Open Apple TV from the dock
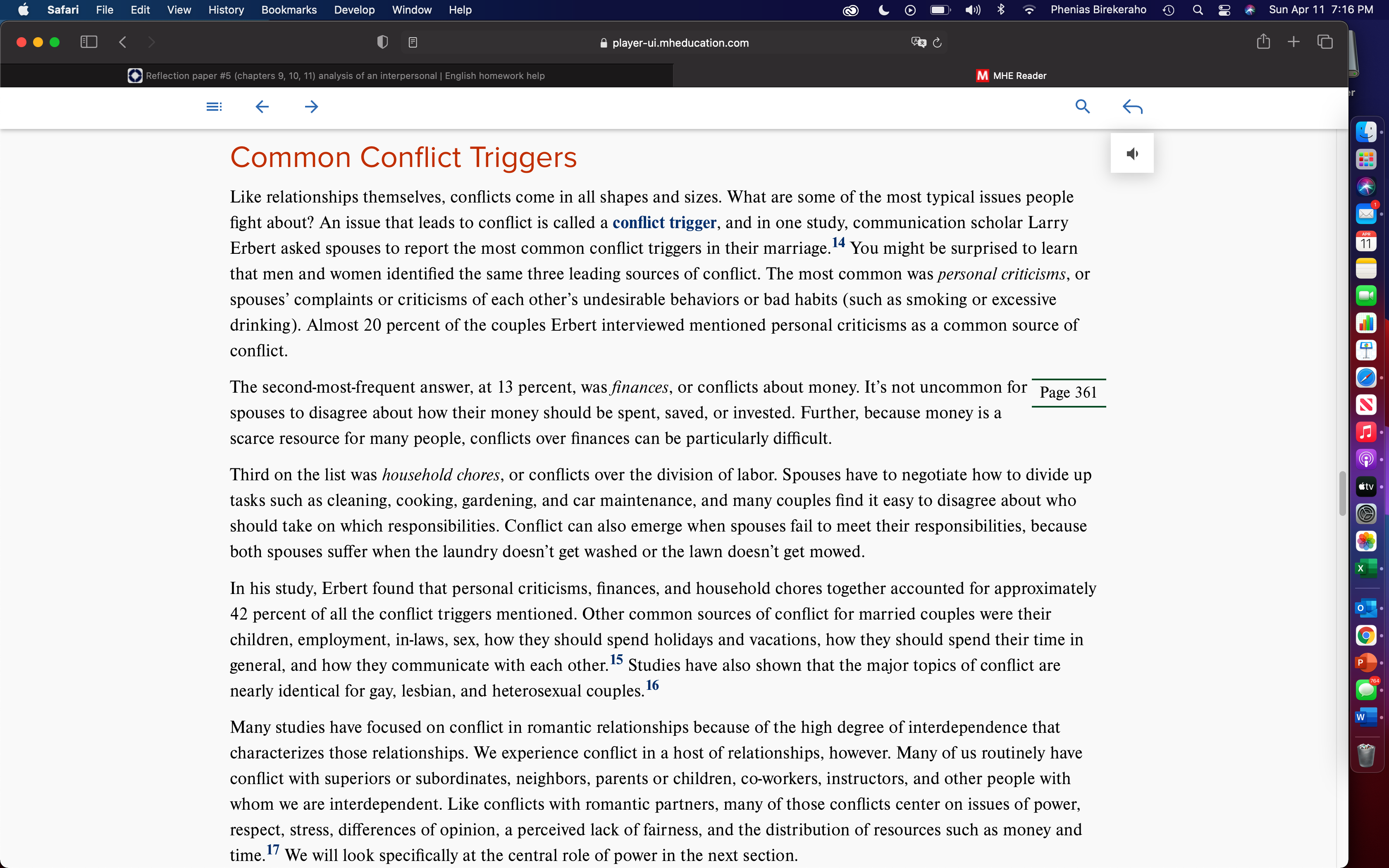The image size is (1389, 868). [x=1366, y=486]
